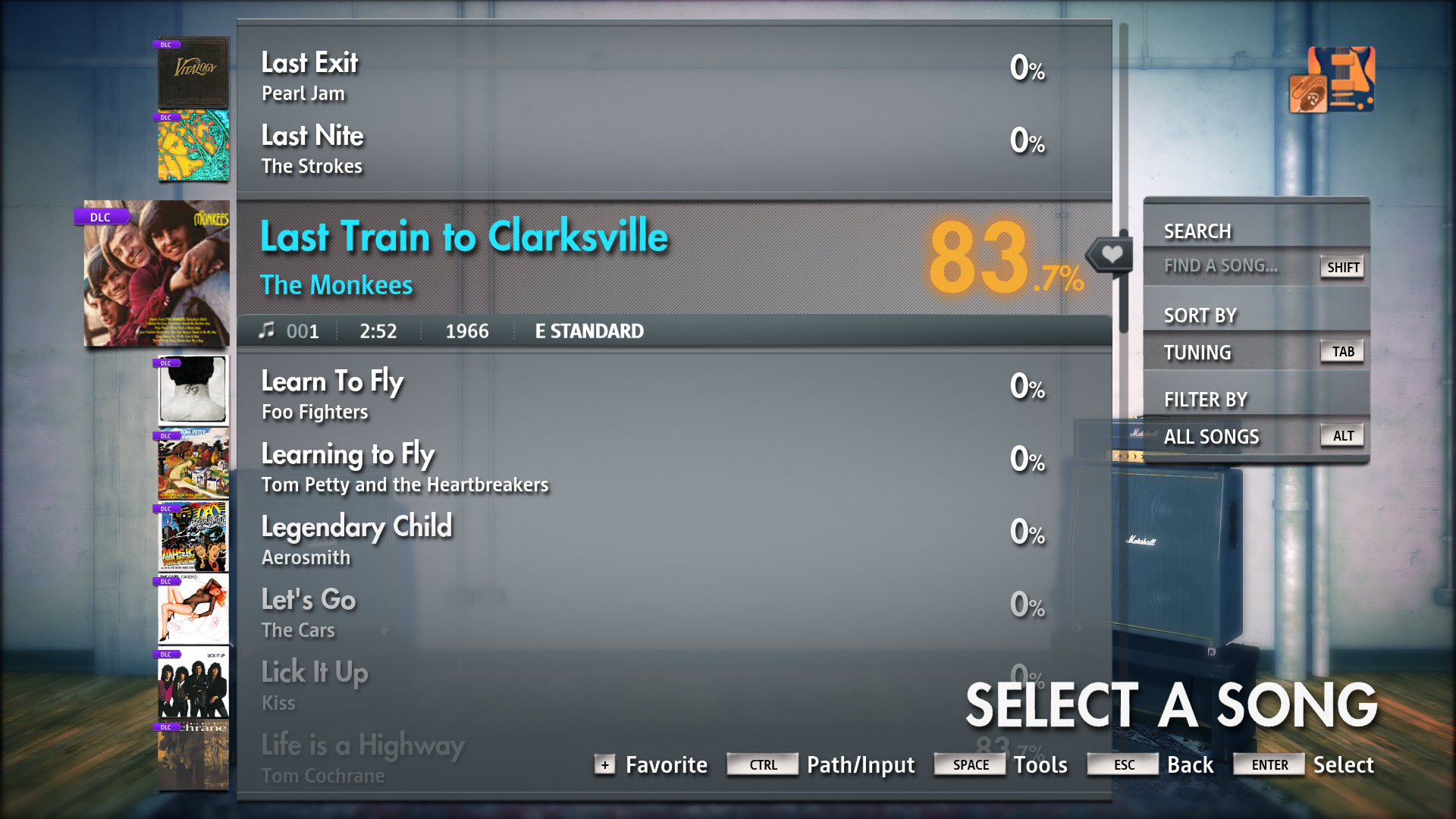Open the Tools menu with SPACE

[x=964, y=765]
